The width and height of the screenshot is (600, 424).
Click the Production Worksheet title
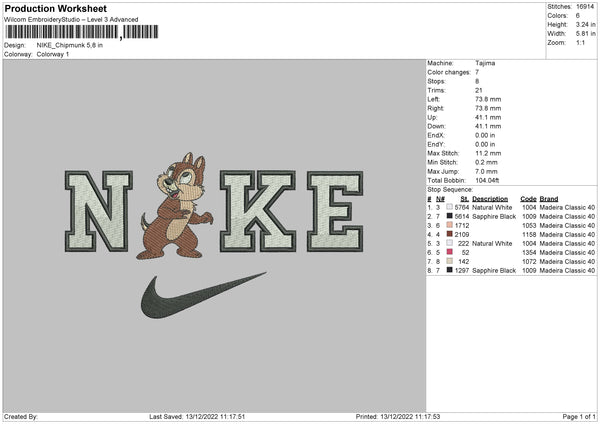pos(55,8)
